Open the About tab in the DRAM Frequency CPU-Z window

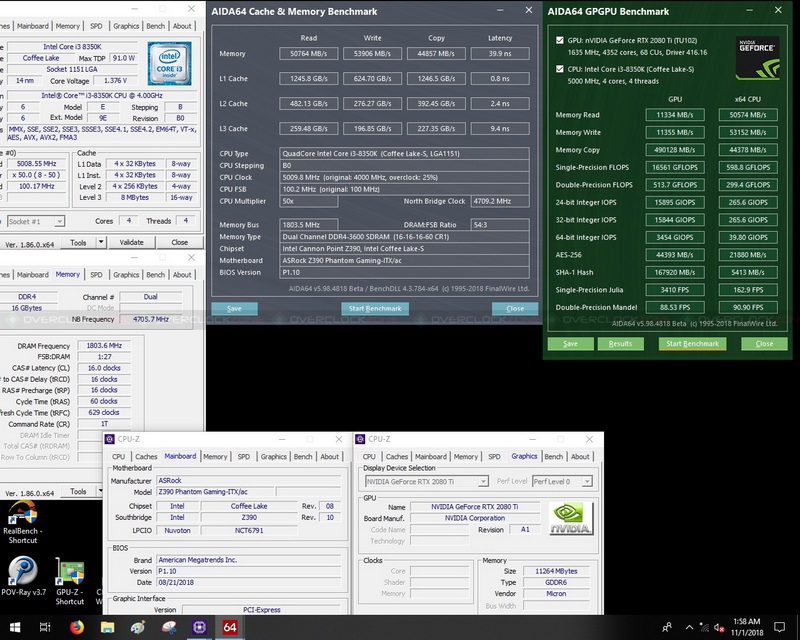pyautogui.click(x=182, y=275)
